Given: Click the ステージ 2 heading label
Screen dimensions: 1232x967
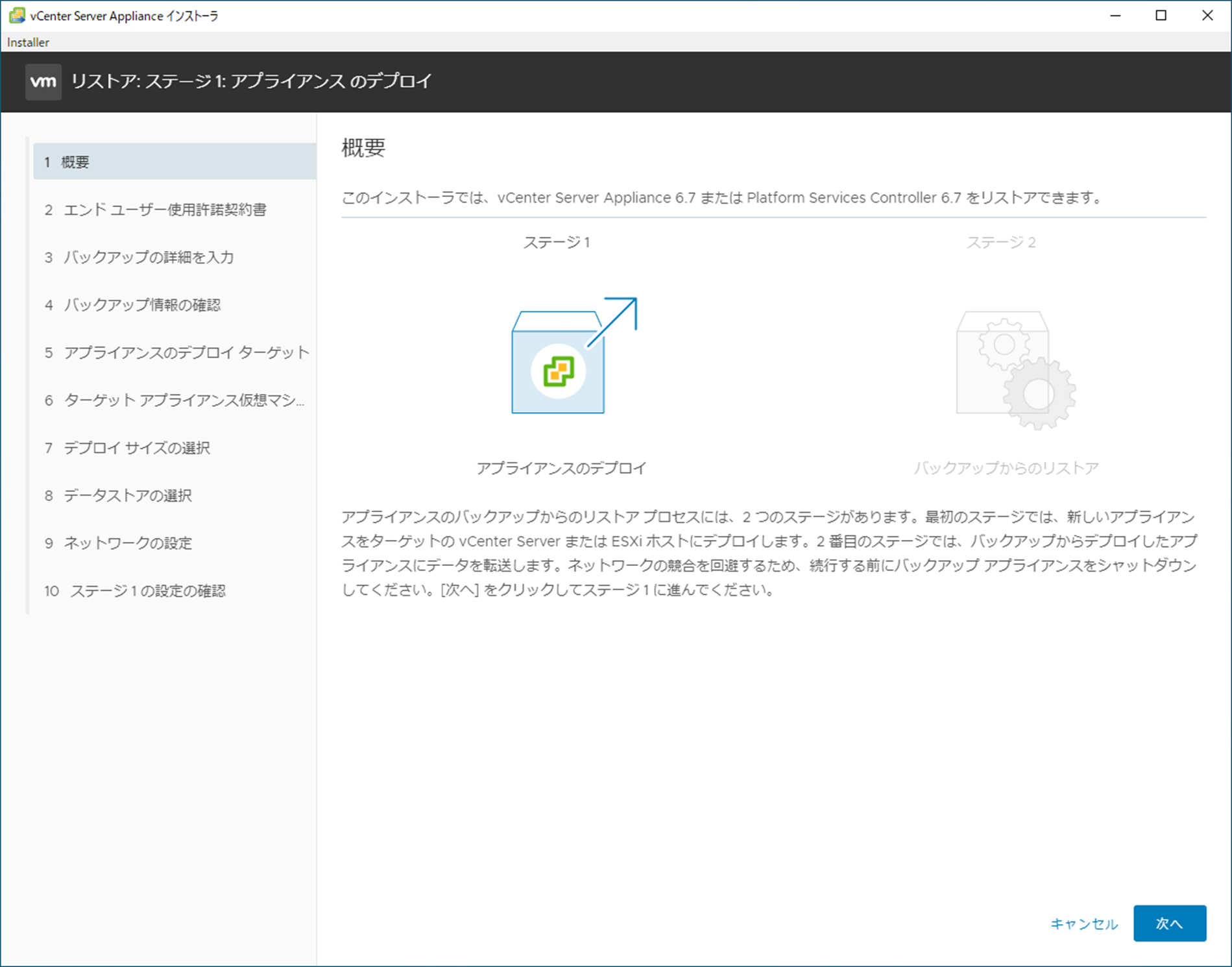Looking at the screenshot, I should coord(1001,243).
